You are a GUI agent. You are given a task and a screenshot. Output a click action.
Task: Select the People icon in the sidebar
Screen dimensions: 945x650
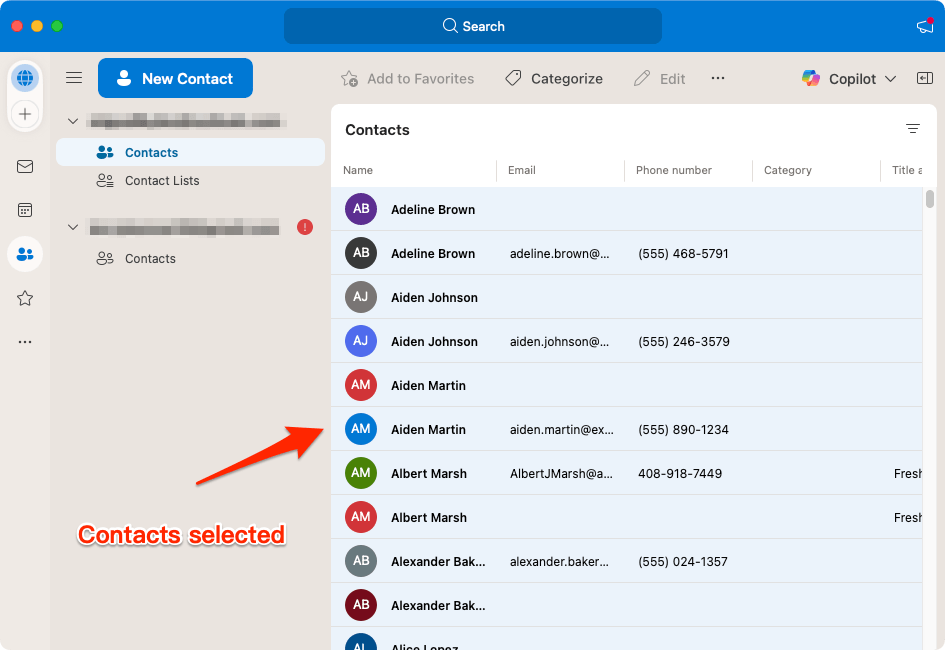25,254
